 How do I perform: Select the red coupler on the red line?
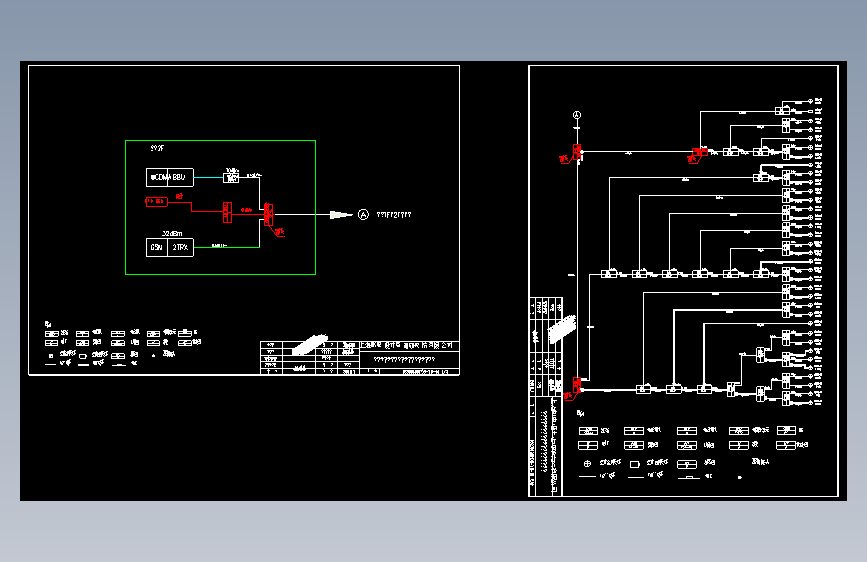coord(227,212)
